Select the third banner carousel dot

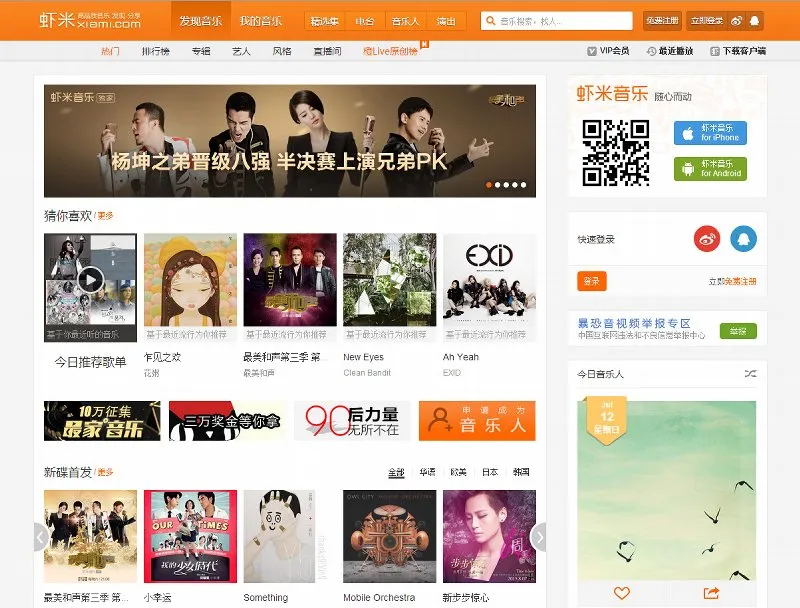[x=506, y=185]
